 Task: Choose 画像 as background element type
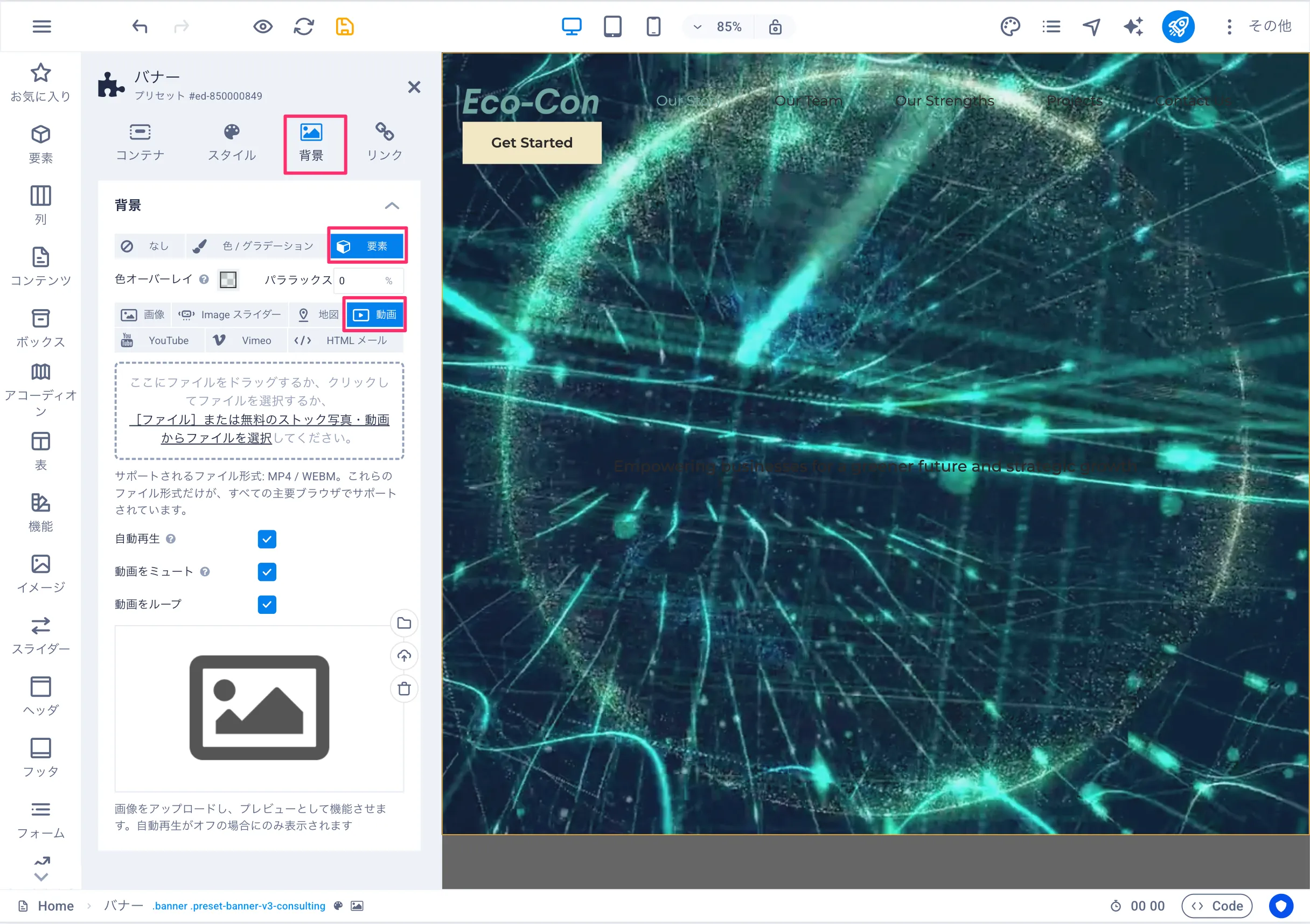[143, 315]
